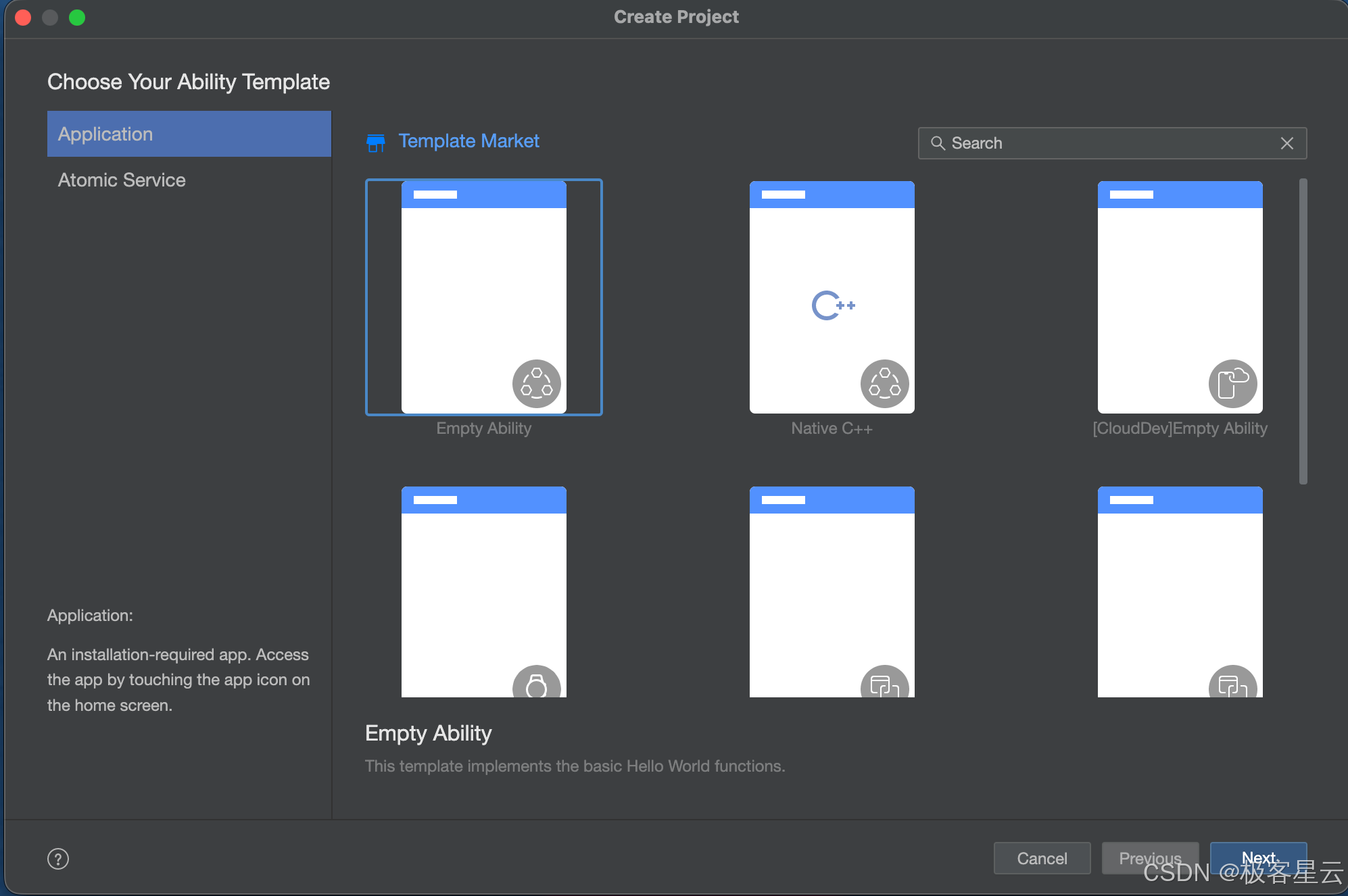Close the Create Project window
Image resolution: width=1348 pixels, height=896 pixels.
(x=23, y=18)
